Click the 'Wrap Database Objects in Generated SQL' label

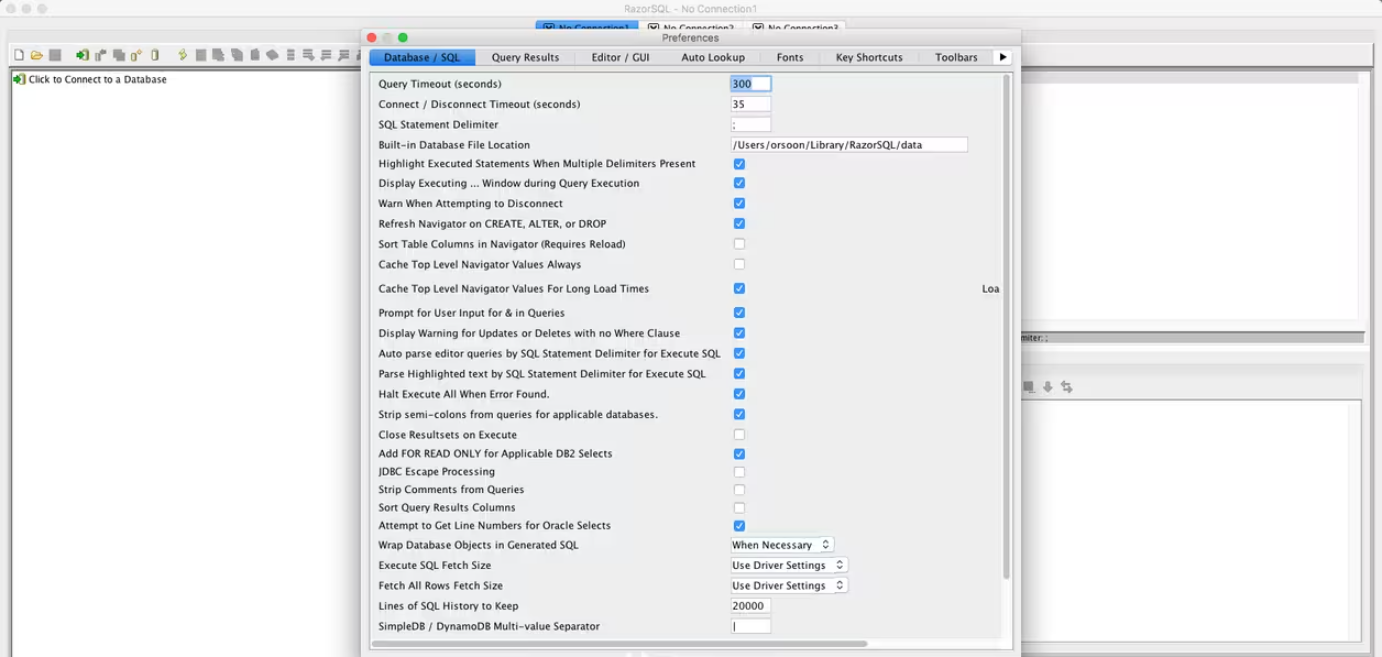pos(478,545)
